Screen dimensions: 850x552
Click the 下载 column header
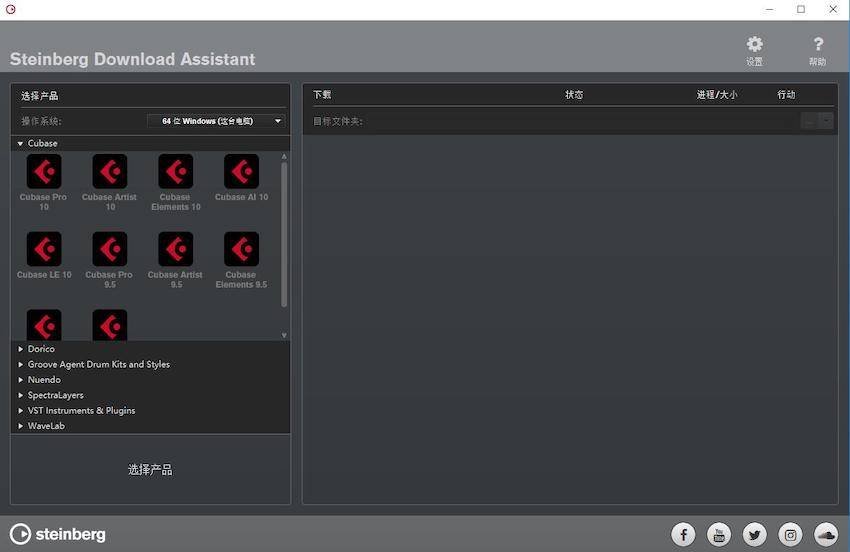tap(322, 94)
